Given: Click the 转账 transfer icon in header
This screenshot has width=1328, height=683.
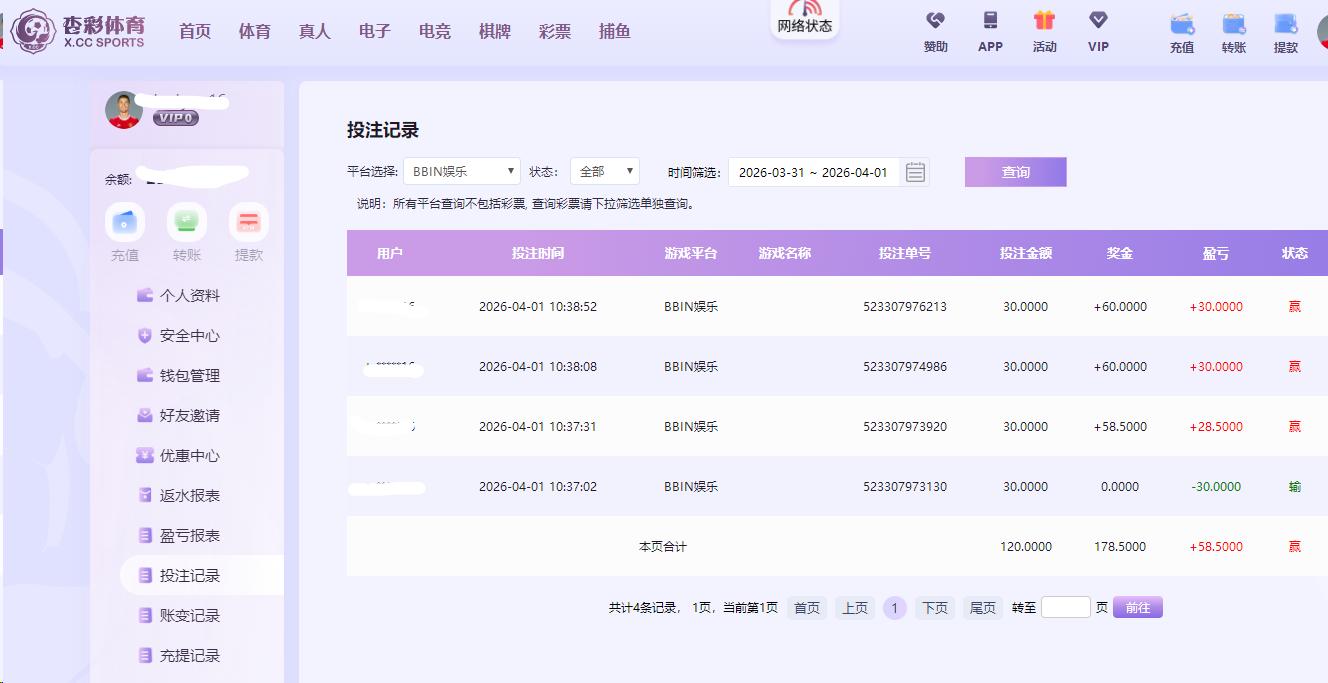Looking at the screenshot, I should (x=1234, y=24).
